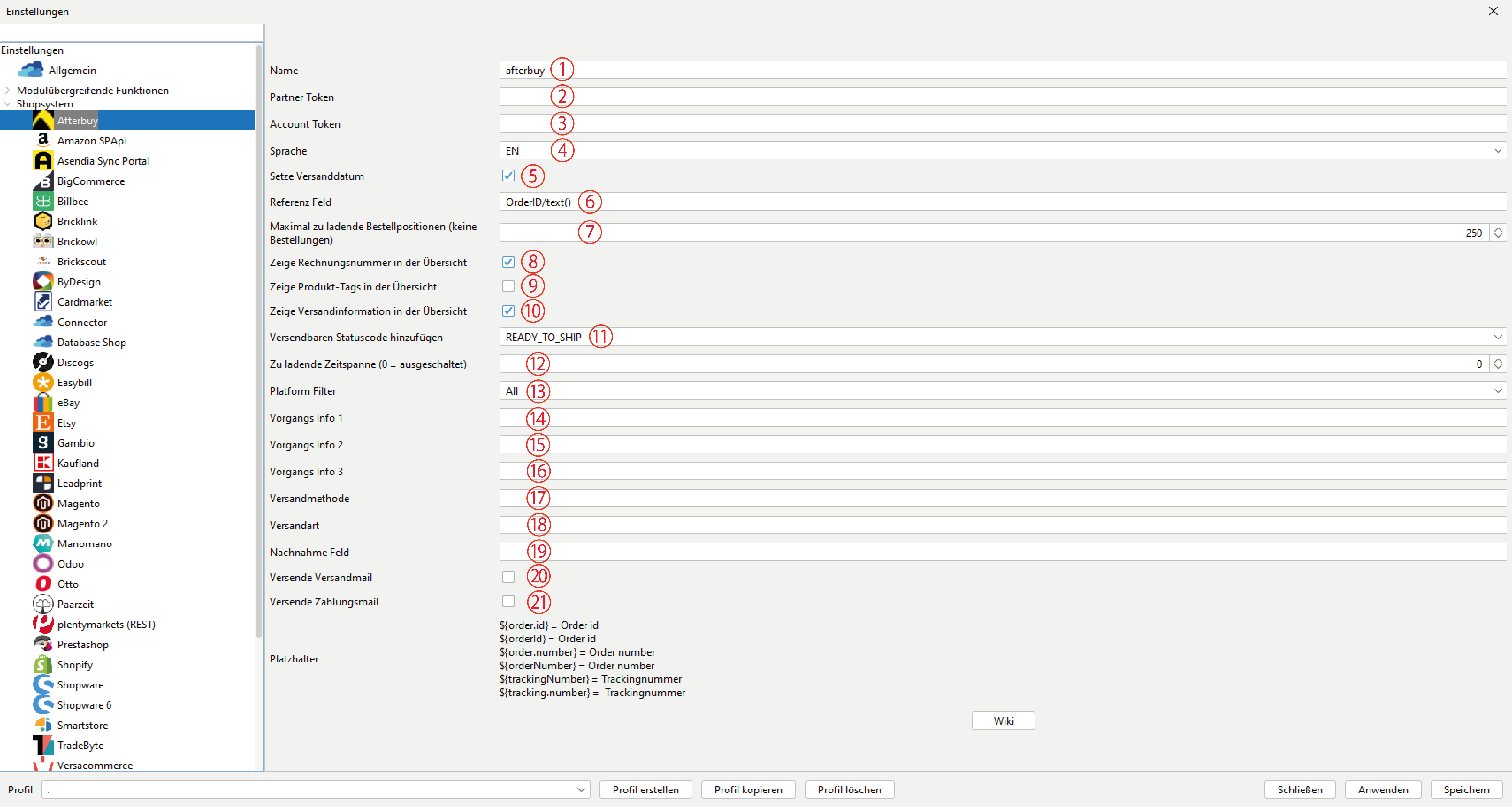The height and width of the screenshot is (807, 1512).
Task: Click the Vorgangs Info 1 field
Action: (1003, 418)
